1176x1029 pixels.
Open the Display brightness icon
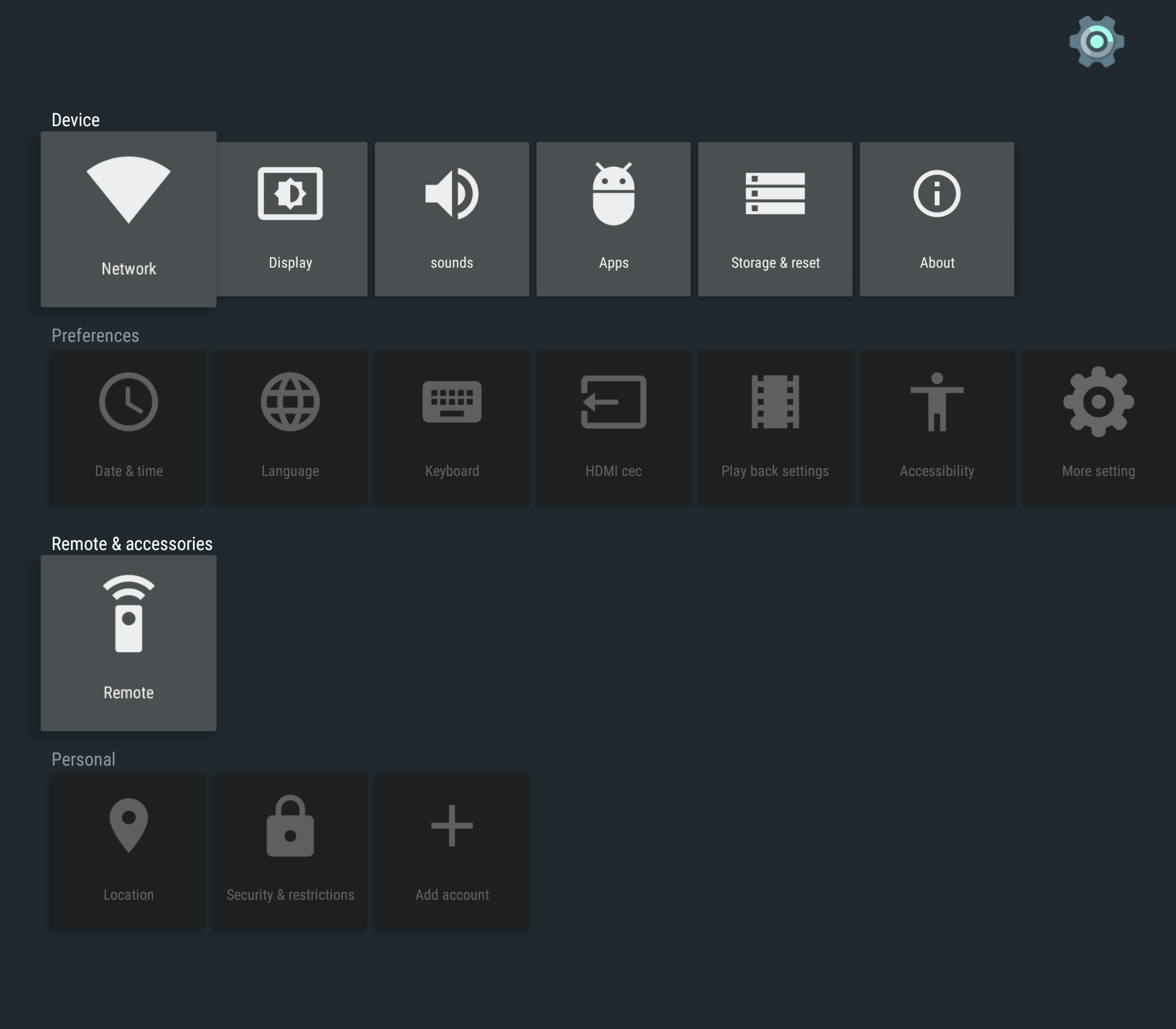pos(290,194)
